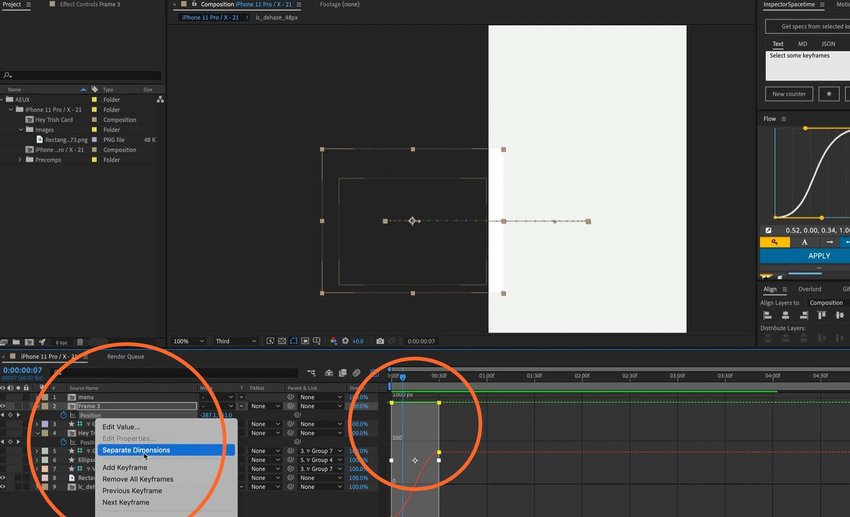Toggle the shy layers icon in timeline
This screenshot has width=850, height=517.
pos(329,373)
